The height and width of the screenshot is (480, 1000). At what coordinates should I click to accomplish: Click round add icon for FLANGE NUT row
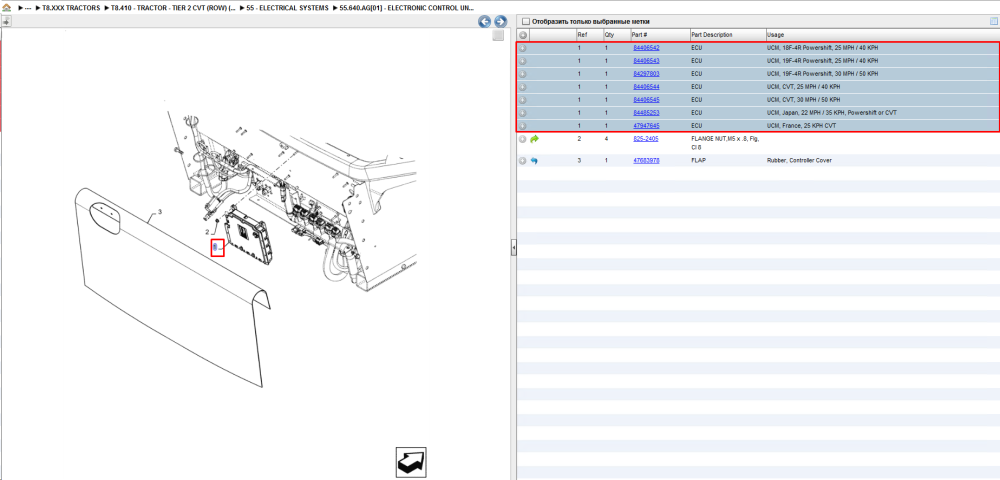pos(523,139)
